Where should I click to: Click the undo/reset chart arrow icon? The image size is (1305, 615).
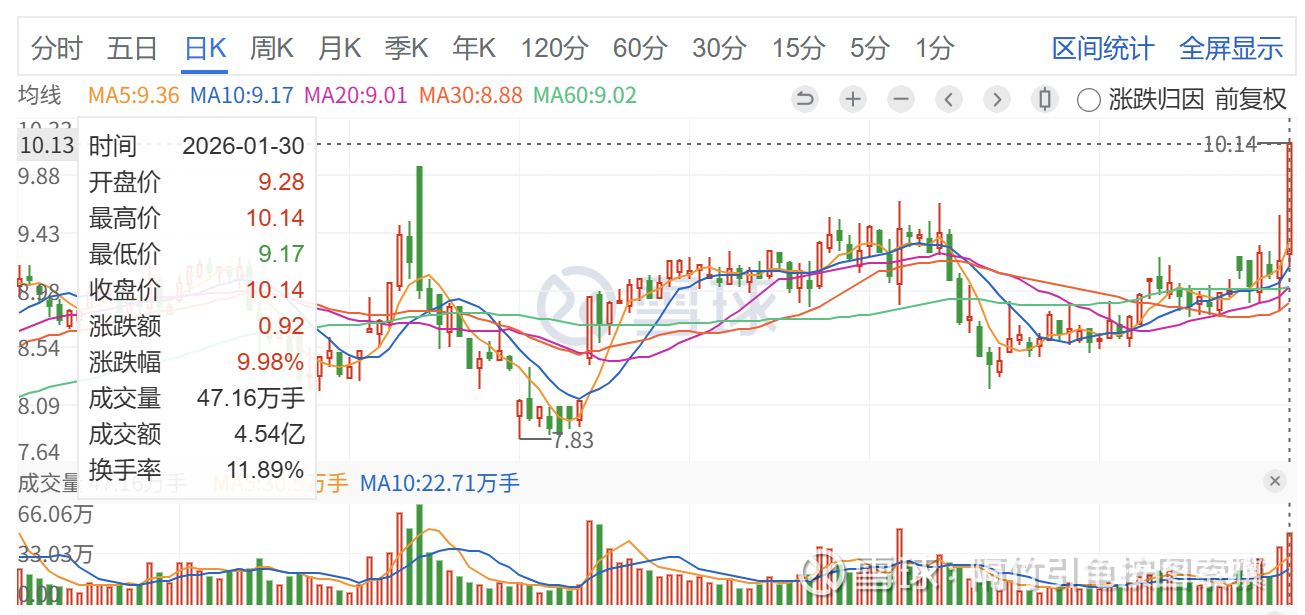(x=805, y=99)
